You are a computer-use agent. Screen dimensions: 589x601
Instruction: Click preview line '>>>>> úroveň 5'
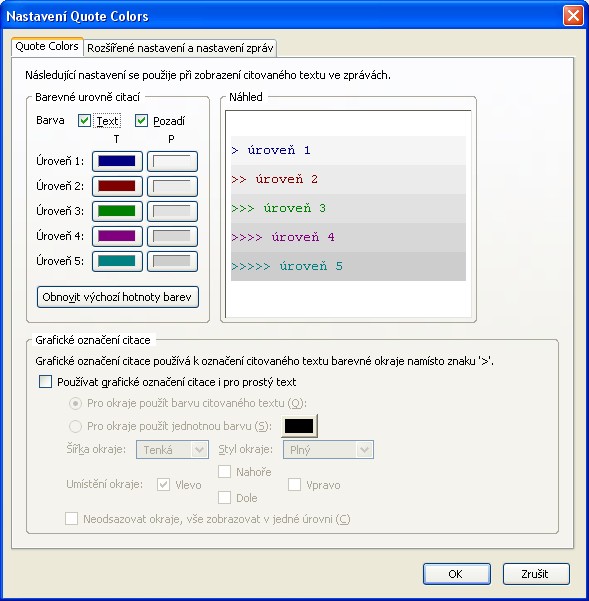pos(348,266)
